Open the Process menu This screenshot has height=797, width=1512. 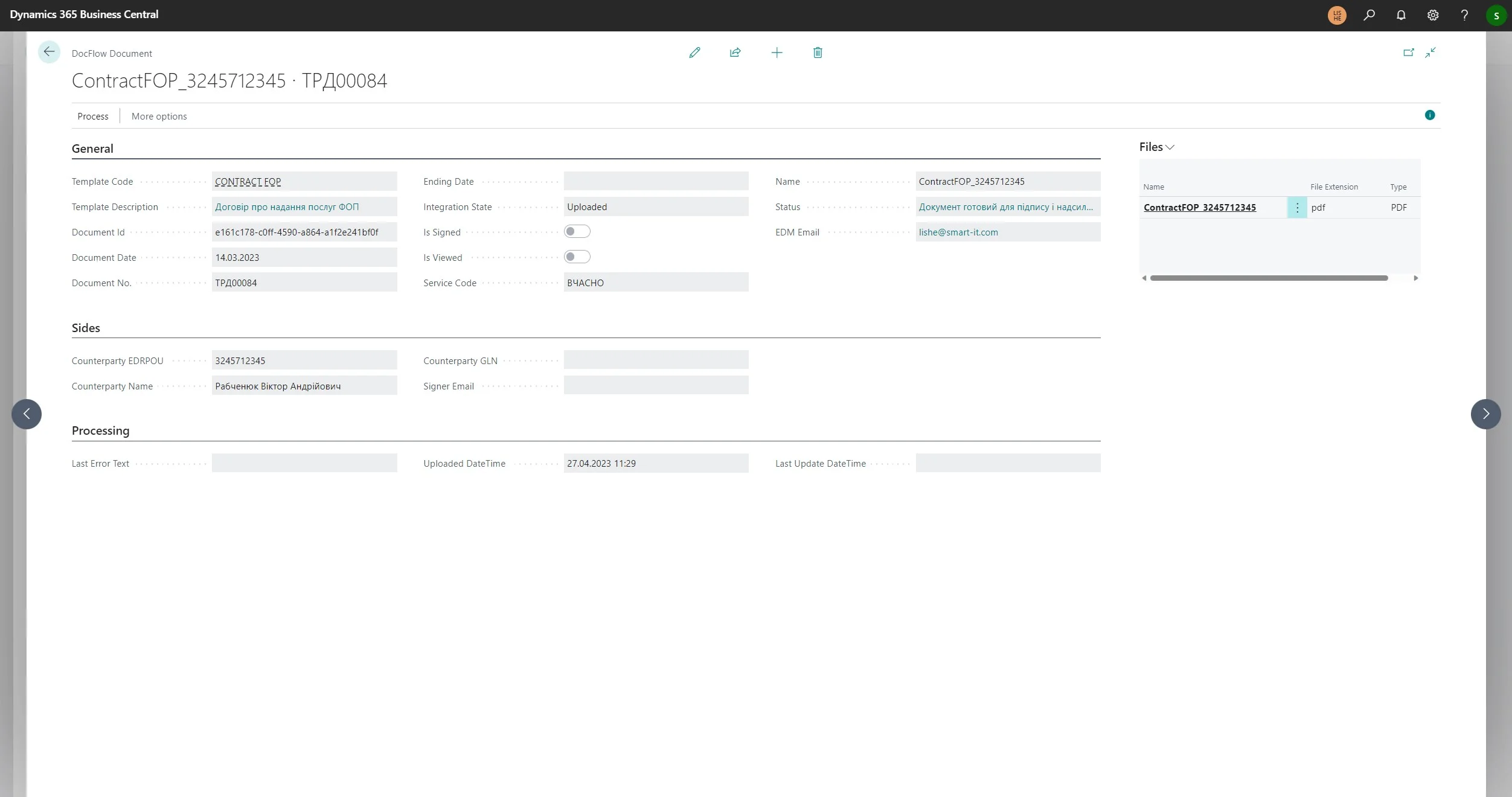click(93, 116)
